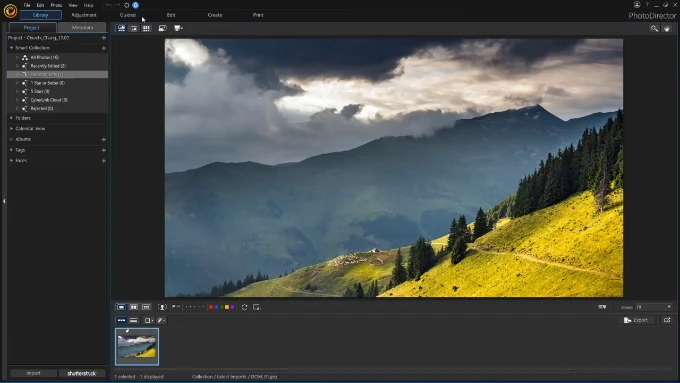
Task: Click the blue notification badge icon
Action: point(135,5)
